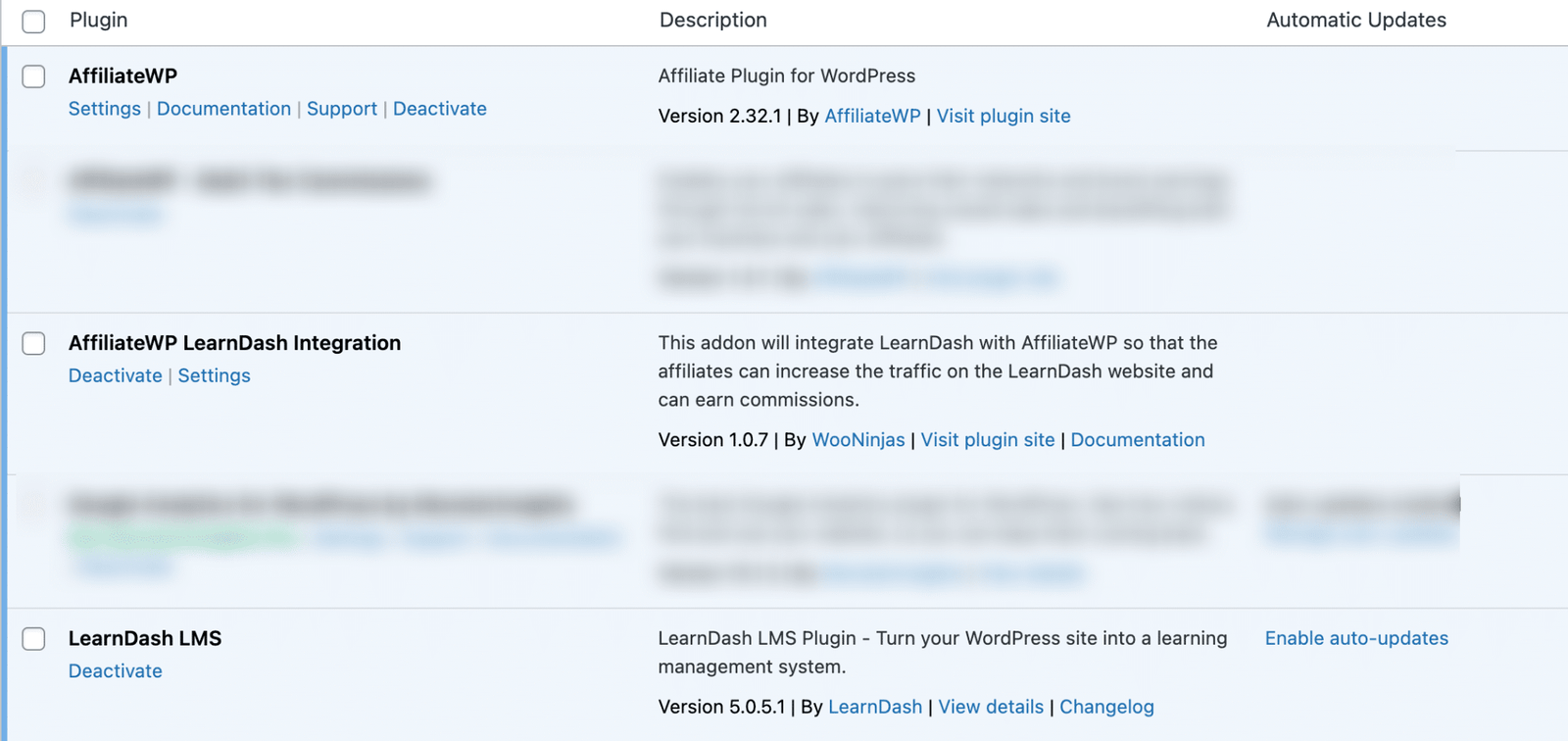This screenshot has width=1568, height=741.
Task: Deactivate AffiliateWP LearnDash Integration plugin
Action: [116, 375]
